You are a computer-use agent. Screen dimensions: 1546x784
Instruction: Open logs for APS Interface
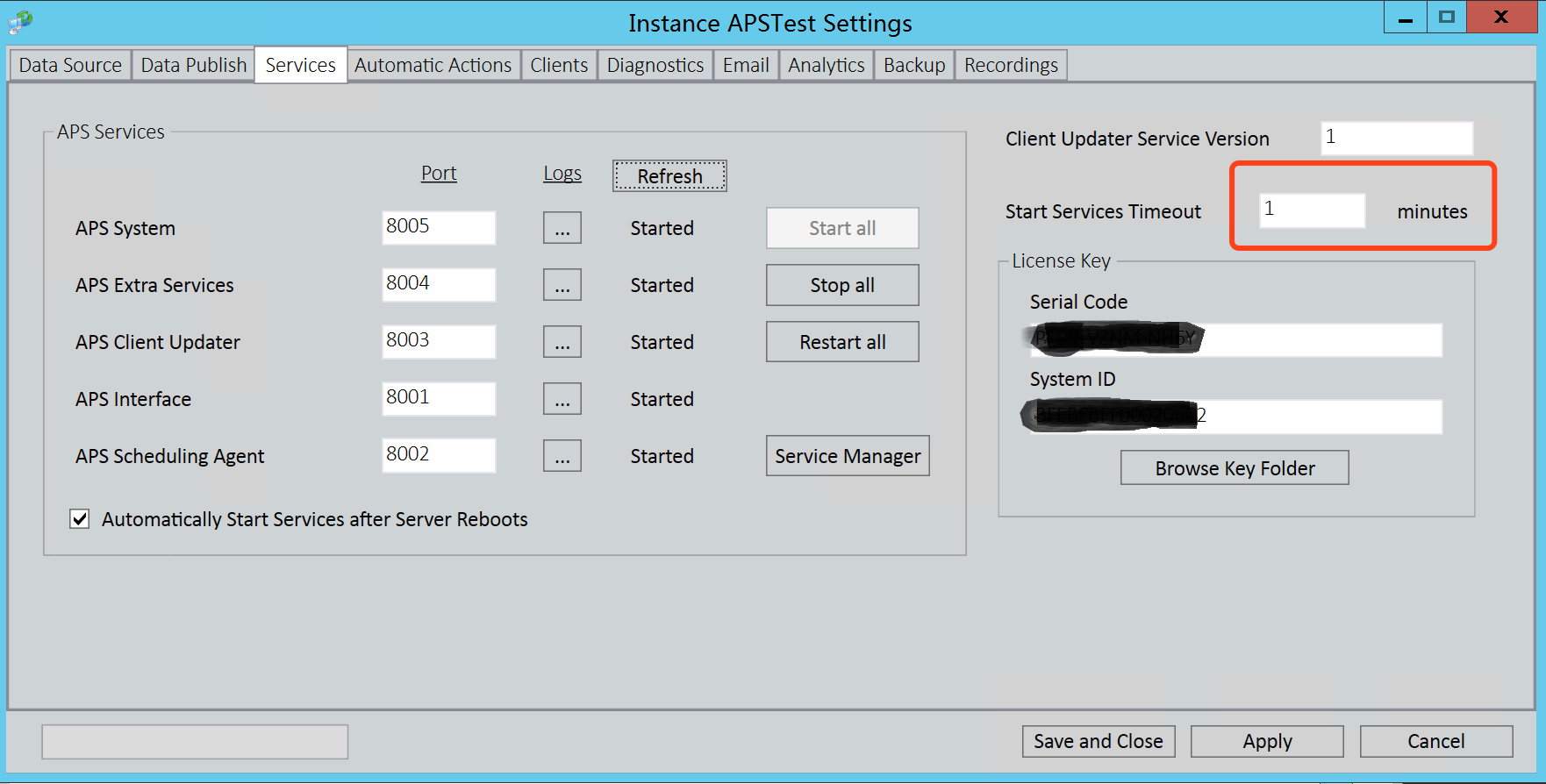[562, 399]
